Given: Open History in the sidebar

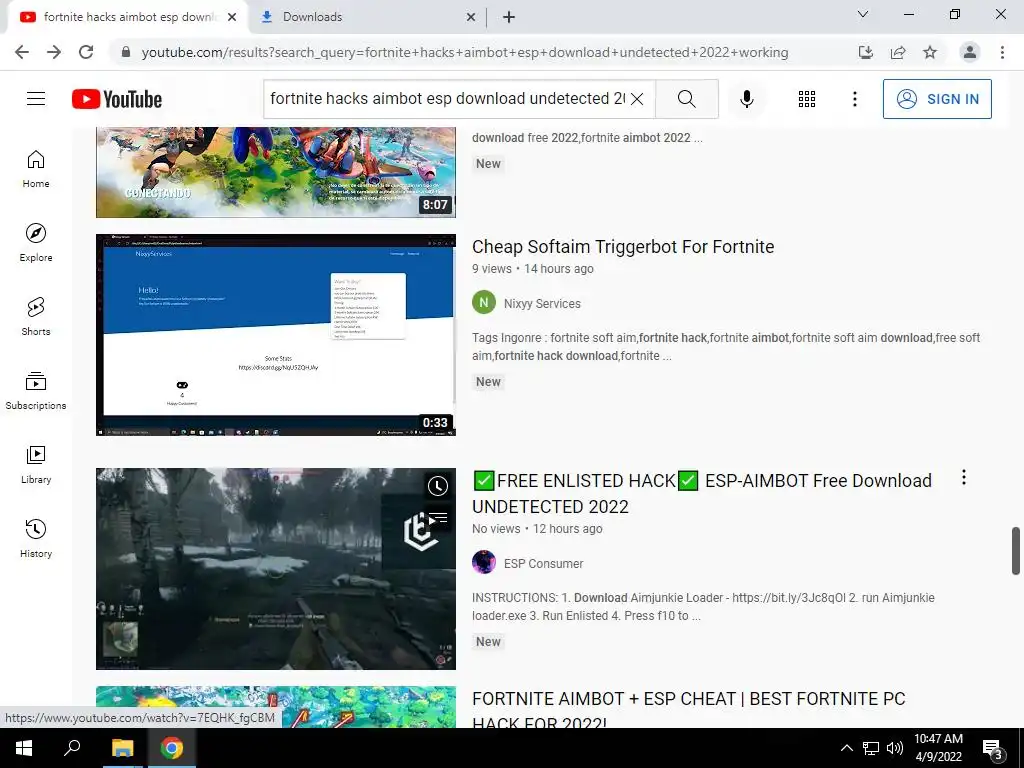Looking at the screenshot, I should (36, 538).
